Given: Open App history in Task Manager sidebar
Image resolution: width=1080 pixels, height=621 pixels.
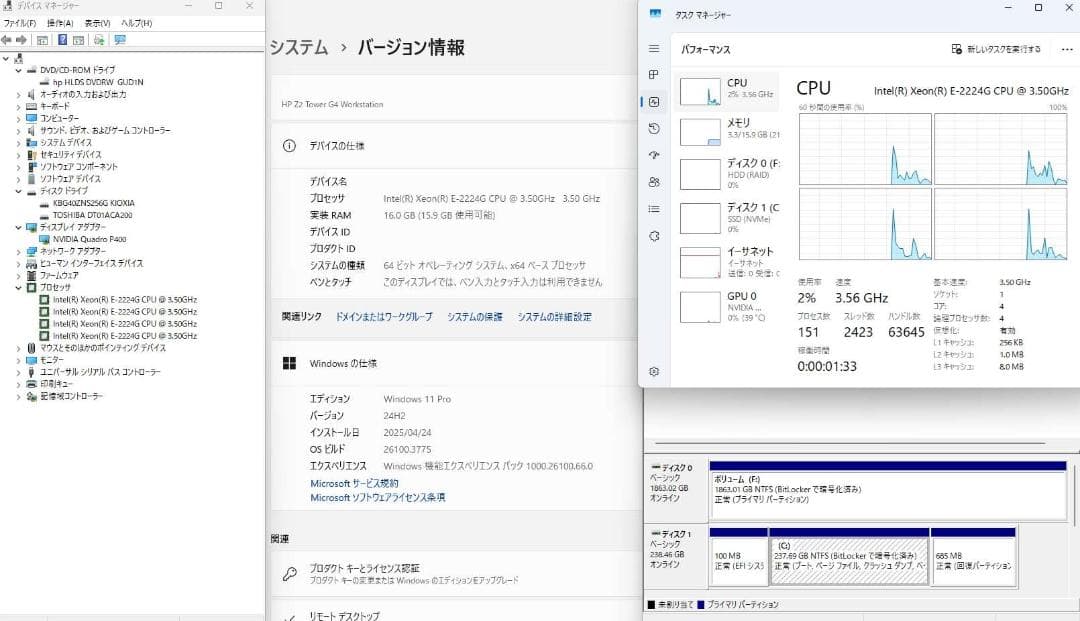Looking at the screenshot, I should (652, 128).
